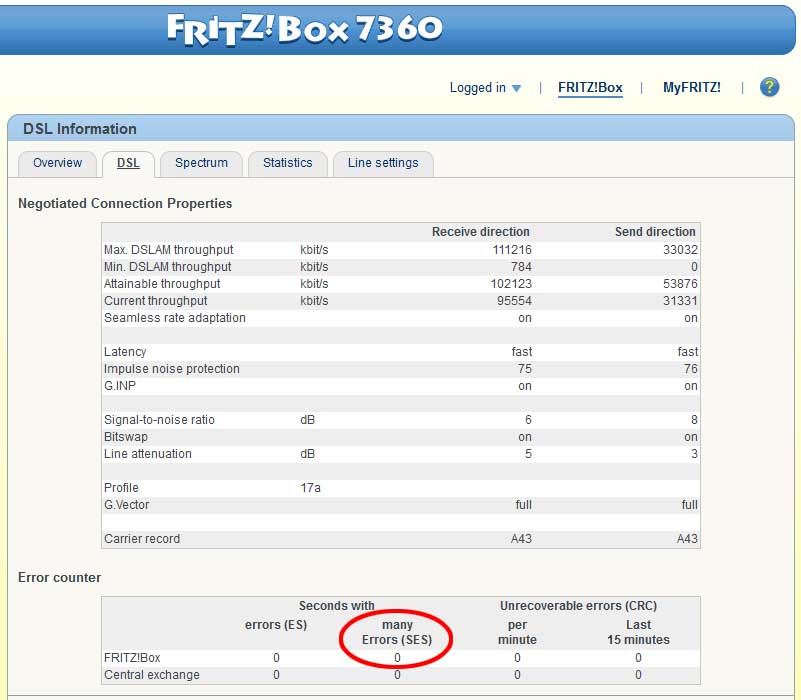The width and height of the screenshot is (801, 700).
Task: Click the Max. DSLAM throughput row label
Action: pyautogui.click(x=169, y=250)
